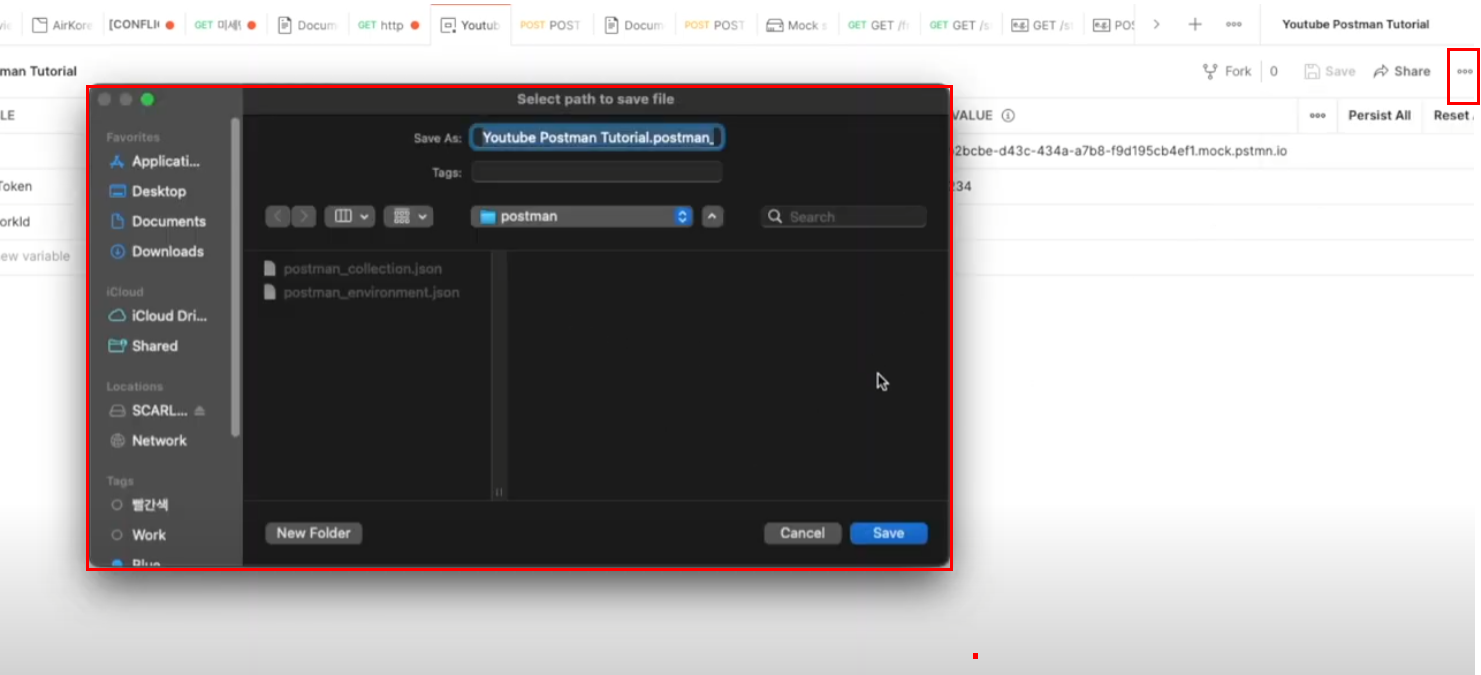The width and height of the screenshot is (1481, 675).
Task: Click the add new variable field
Action: point(35,256)
